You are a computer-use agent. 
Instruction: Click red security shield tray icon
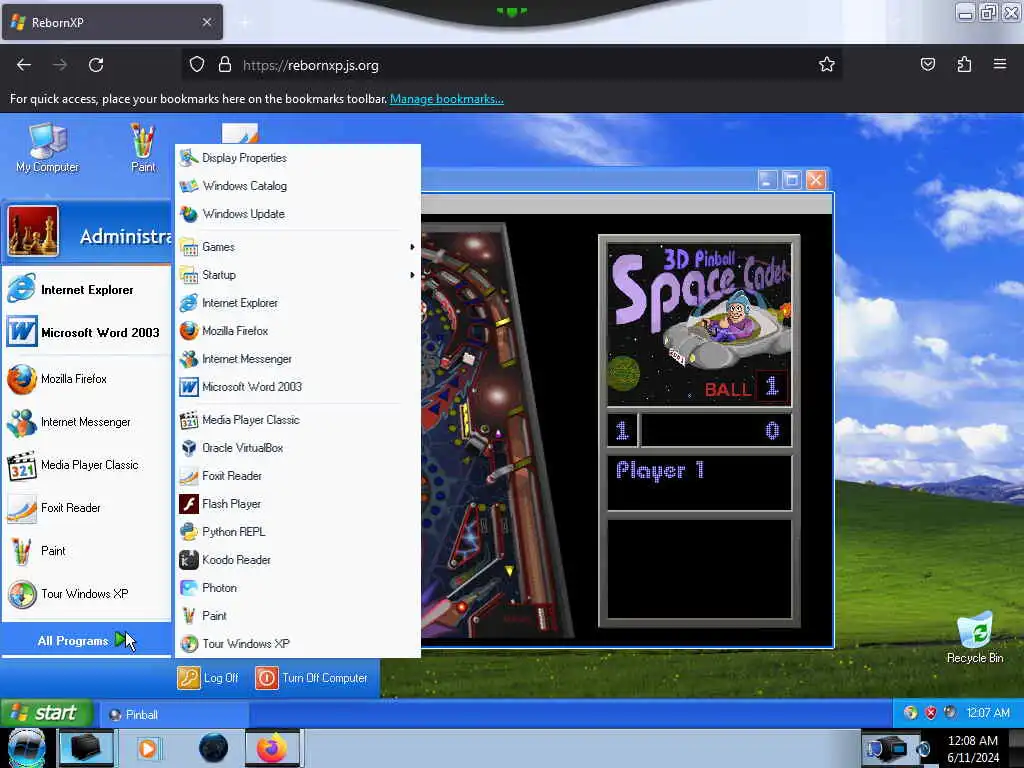click(931, 713)
